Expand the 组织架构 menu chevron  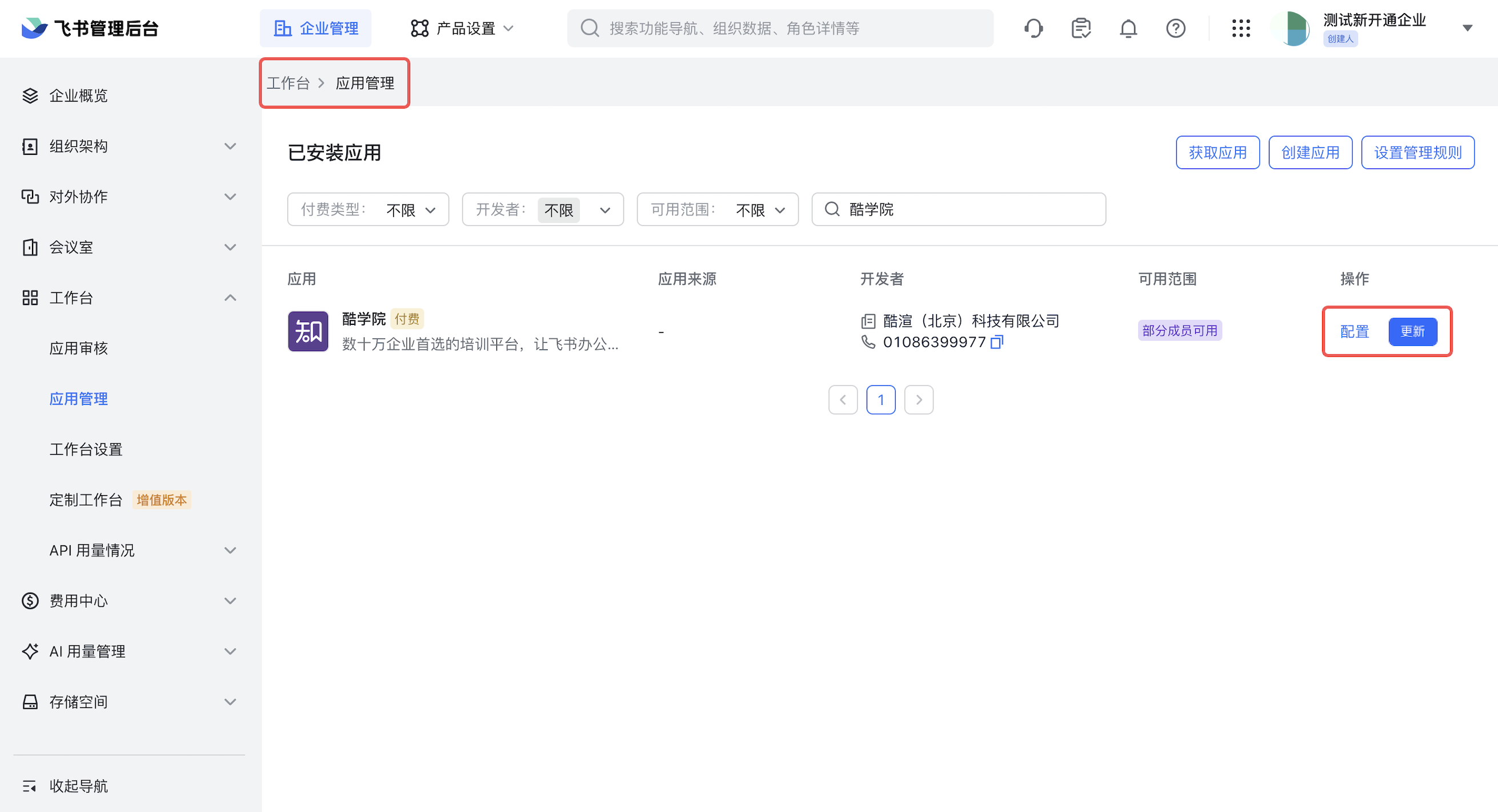tap(230, 146)
